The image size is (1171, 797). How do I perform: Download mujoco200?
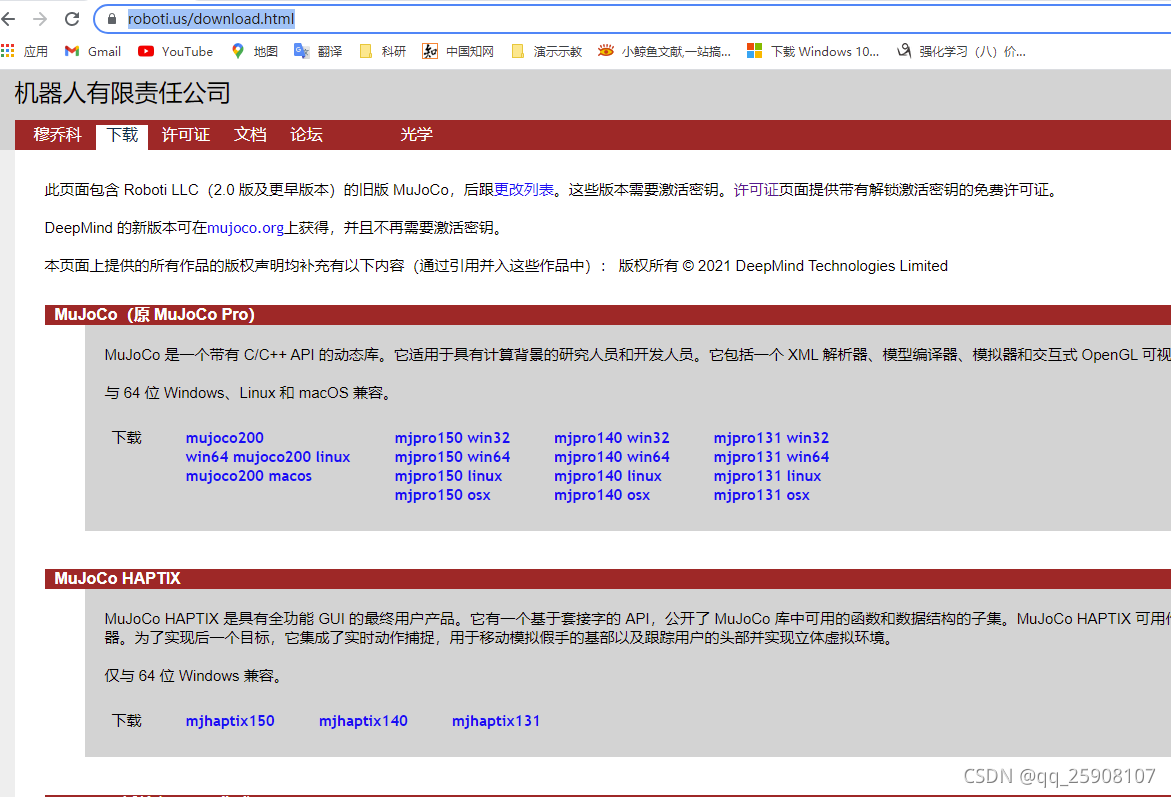tap(224, 437)
